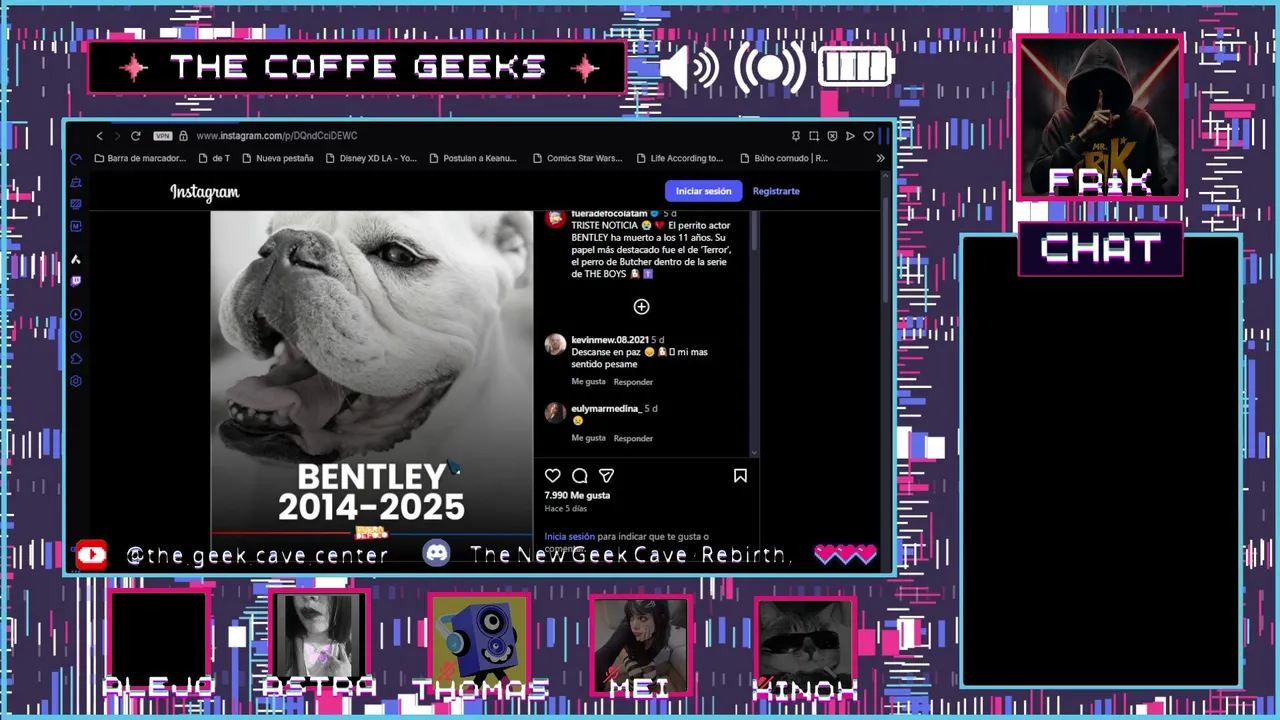The image size is (1280, 720).
Task: Click the instagram.com URL address field
Action: [277, 136]
